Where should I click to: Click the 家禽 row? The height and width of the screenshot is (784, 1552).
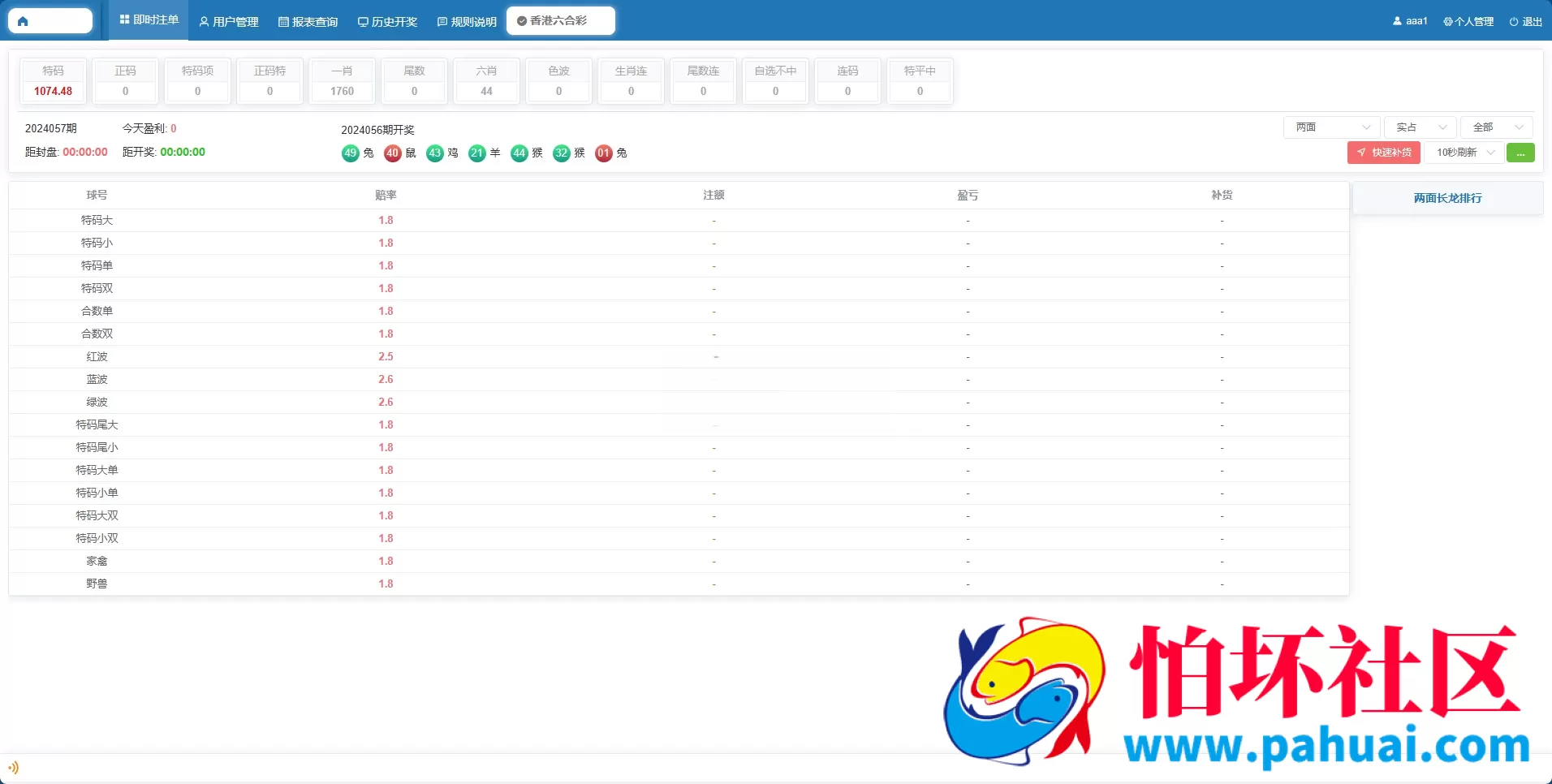(x=679, y=562)
